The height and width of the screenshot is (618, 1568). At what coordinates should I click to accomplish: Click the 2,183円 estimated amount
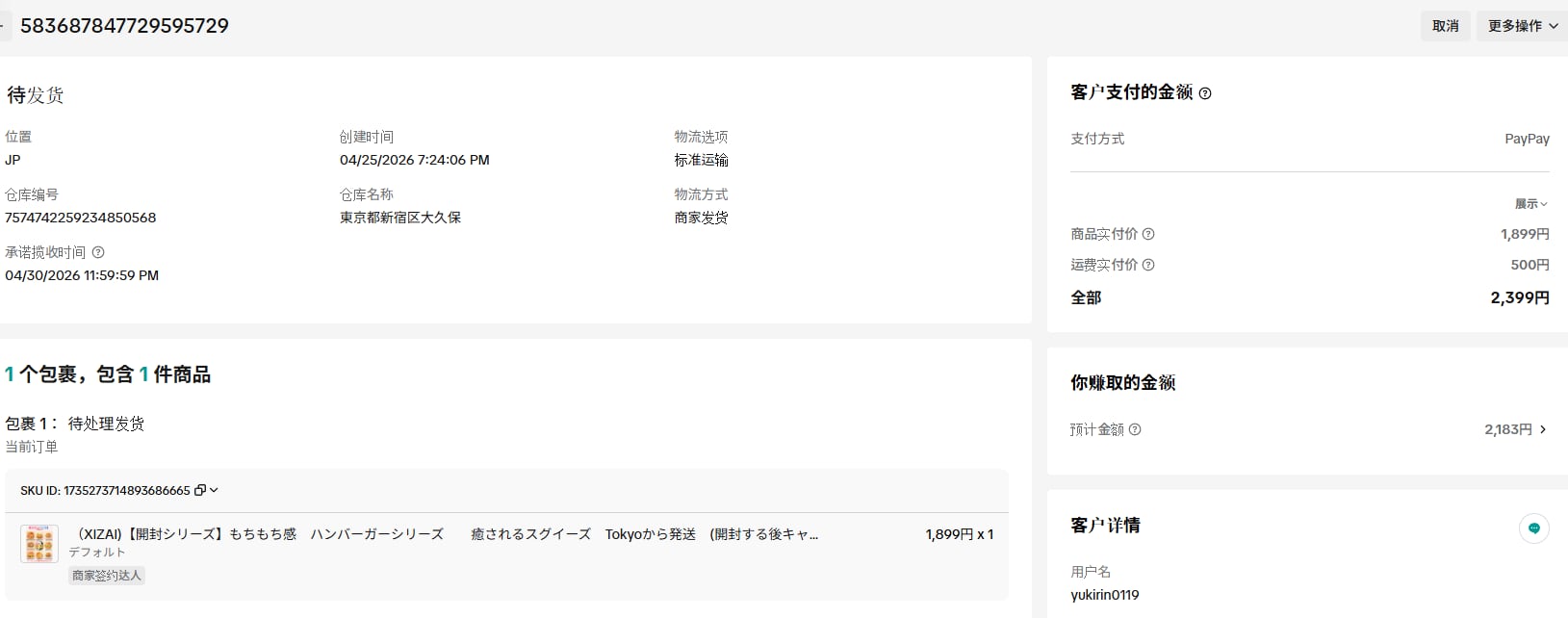1507,429
